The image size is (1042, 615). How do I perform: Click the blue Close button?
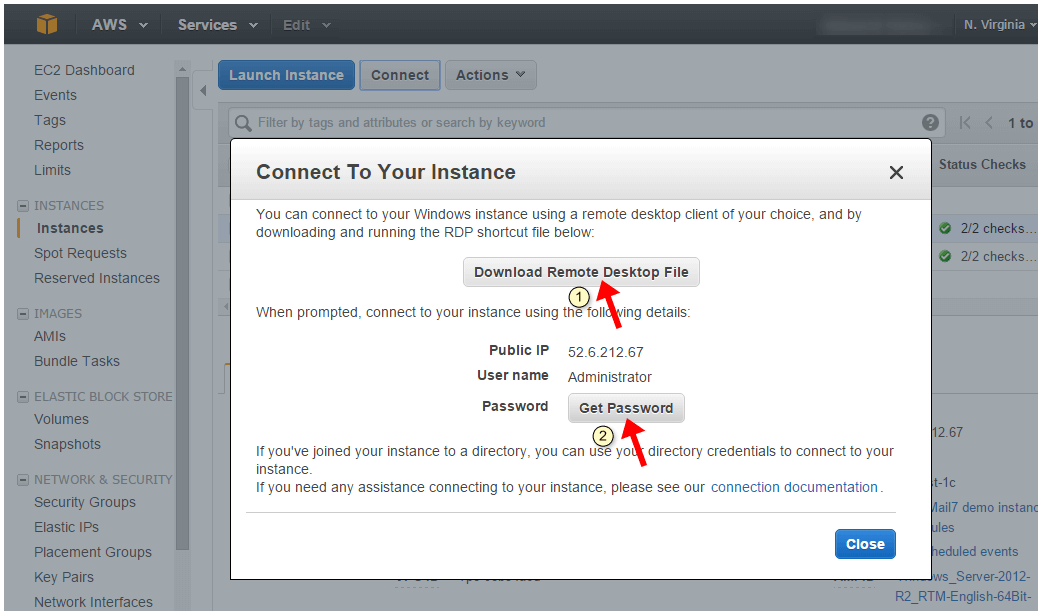(x=865, y=544)
